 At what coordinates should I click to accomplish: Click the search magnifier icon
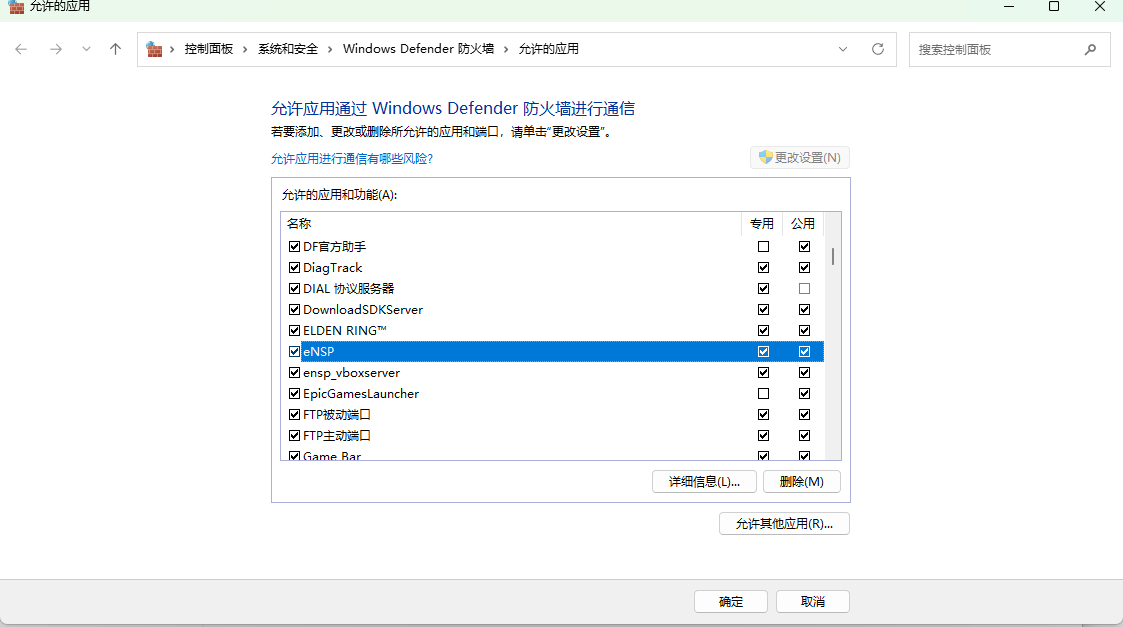point(1090,48)
